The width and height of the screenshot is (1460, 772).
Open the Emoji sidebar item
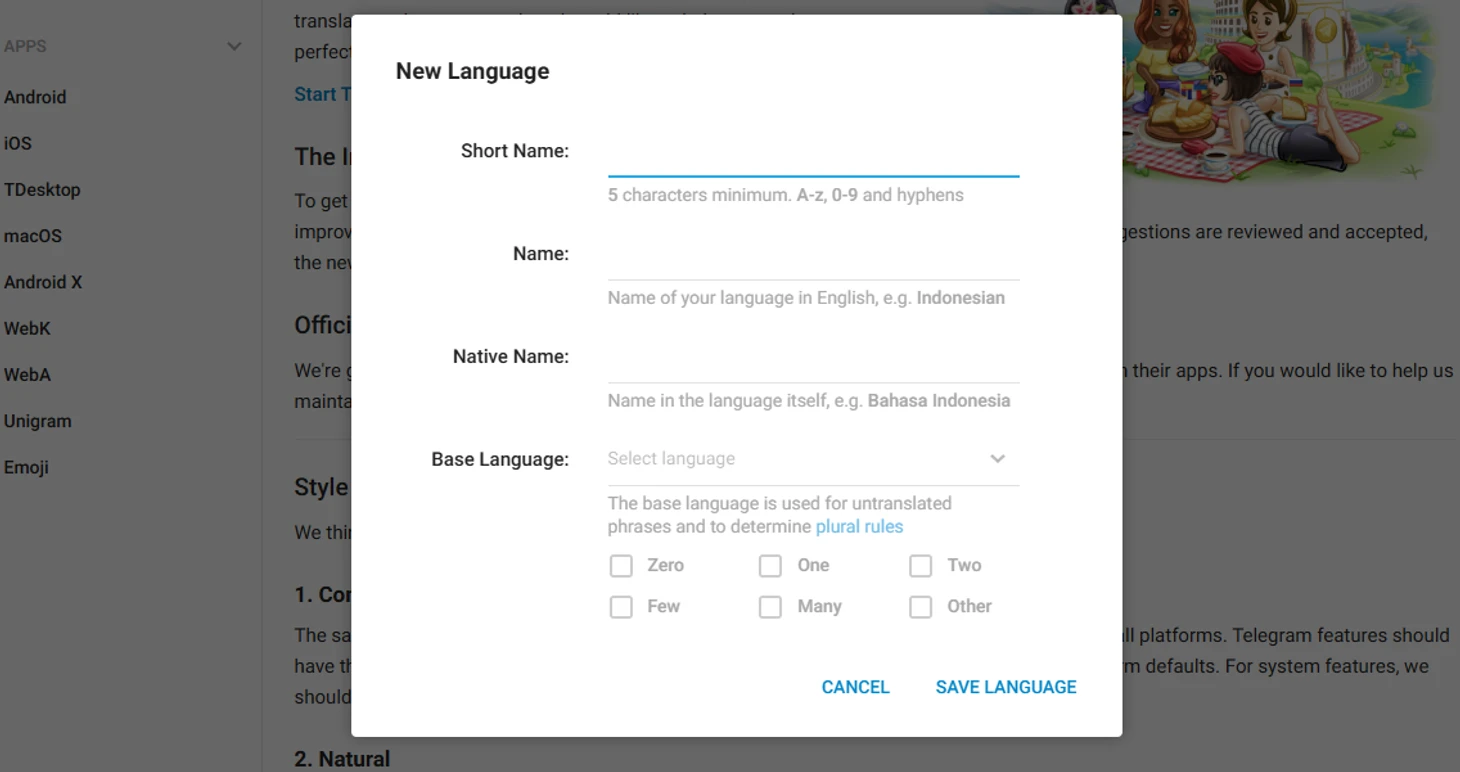26,467
